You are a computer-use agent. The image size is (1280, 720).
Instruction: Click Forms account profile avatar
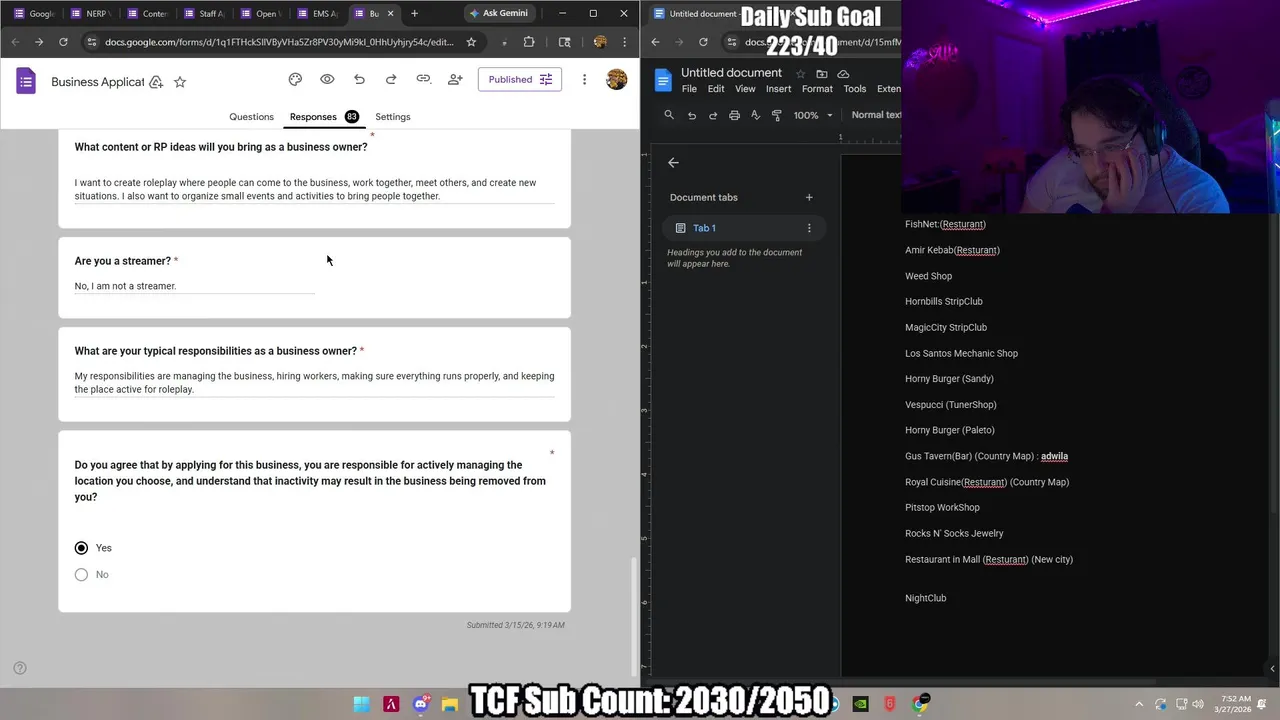point(616,80)
